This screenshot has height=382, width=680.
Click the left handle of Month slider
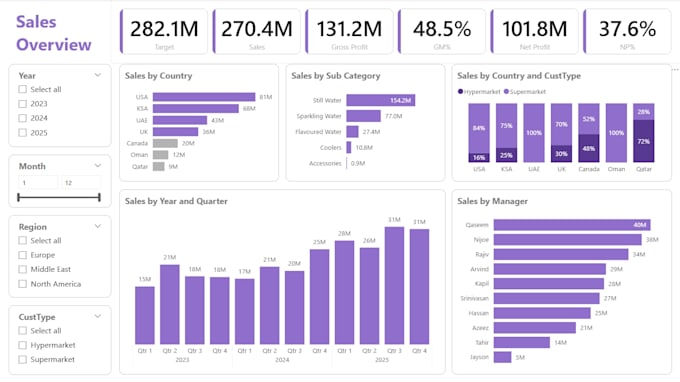click(18, 197)
